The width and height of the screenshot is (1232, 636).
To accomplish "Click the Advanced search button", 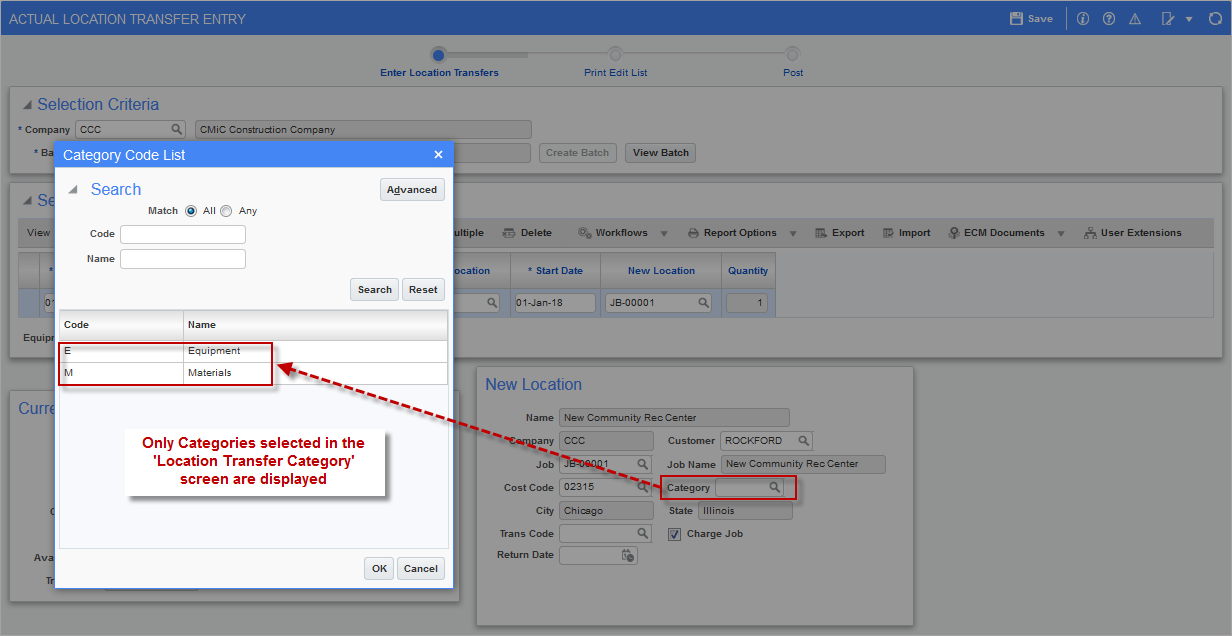I will pyautogui.click(x=412, y=190).
